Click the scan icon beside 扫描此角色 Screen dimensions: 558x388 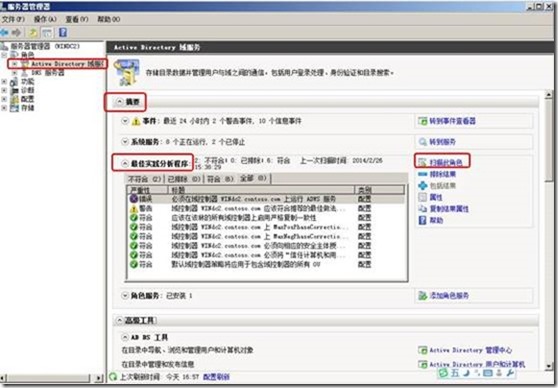pos(422,162)
